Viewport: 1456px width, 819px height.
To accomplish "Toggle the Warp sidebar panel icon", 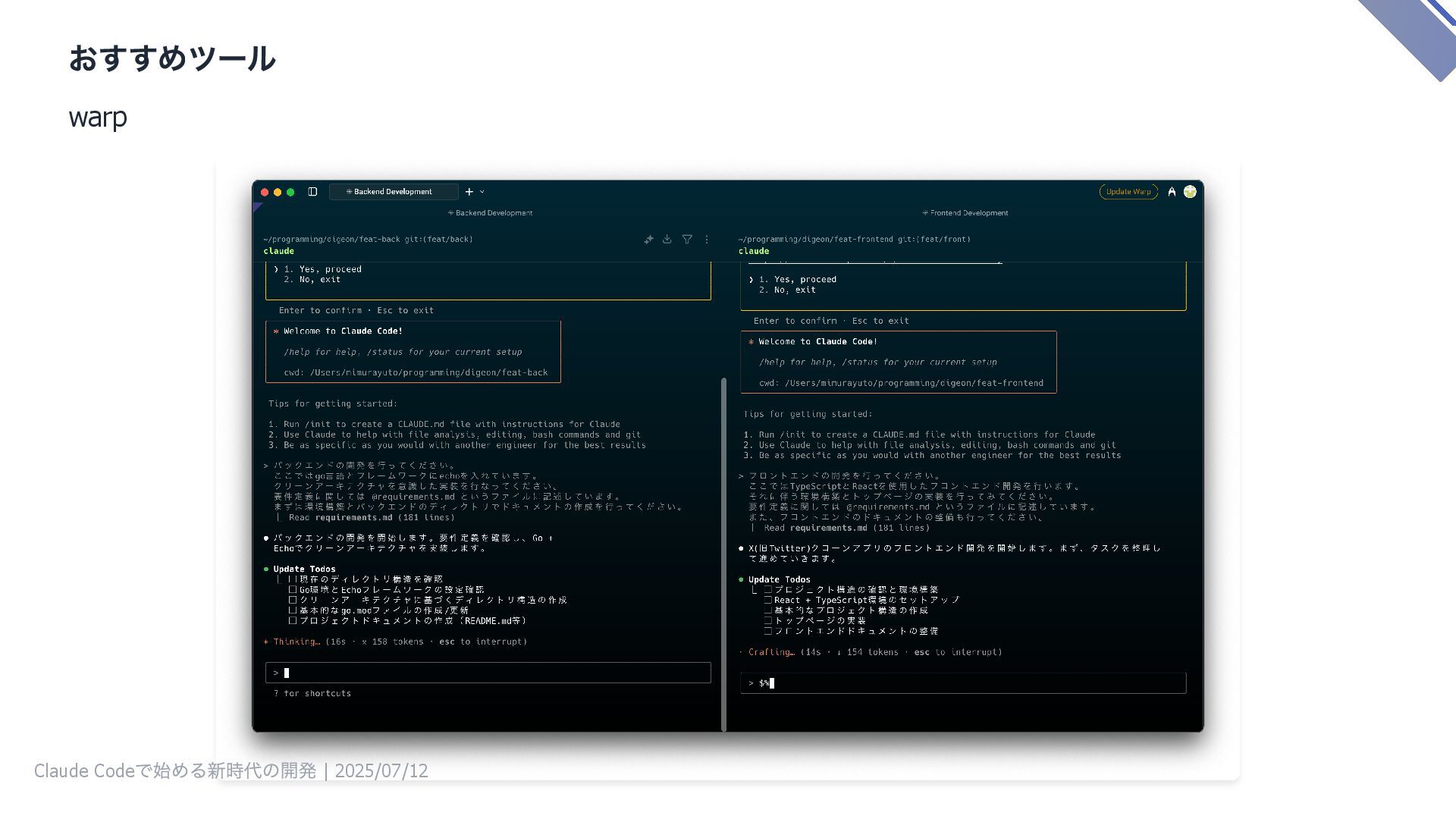I will tap(312, 192).
